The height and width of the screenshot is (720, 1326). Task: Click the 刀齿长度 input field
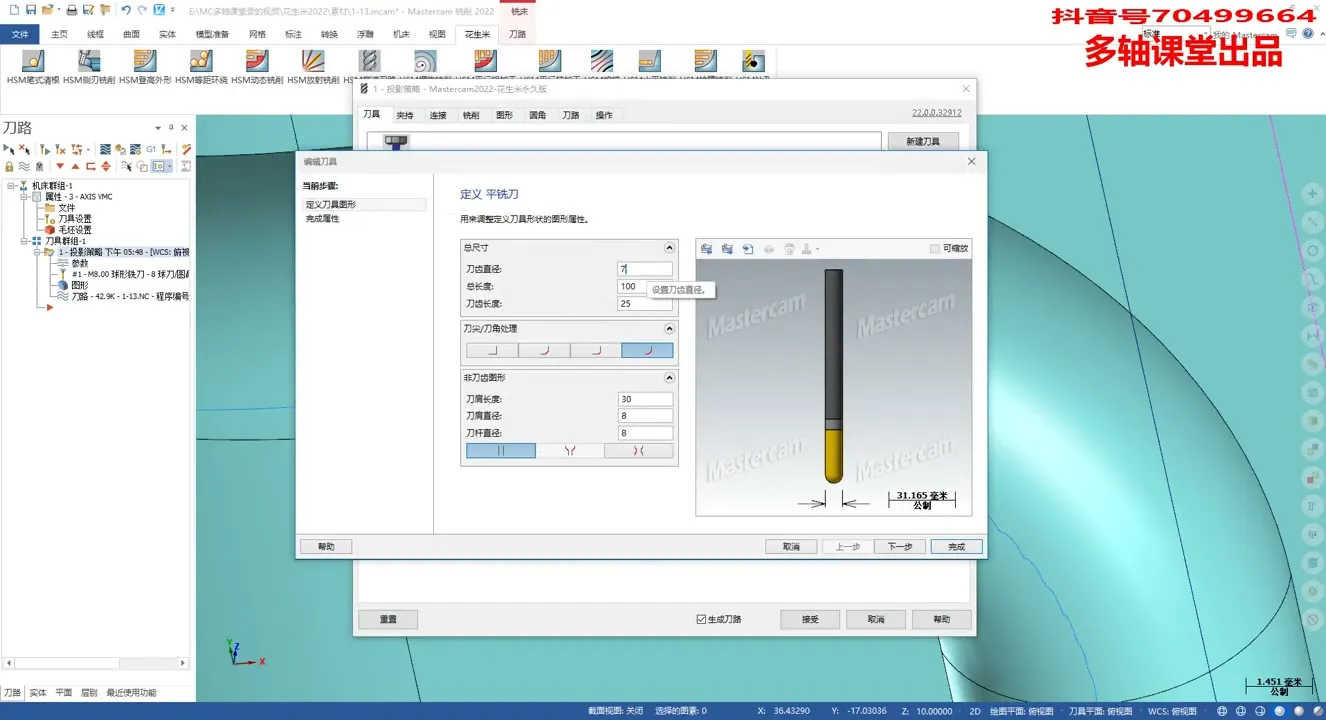coord(644,304)
